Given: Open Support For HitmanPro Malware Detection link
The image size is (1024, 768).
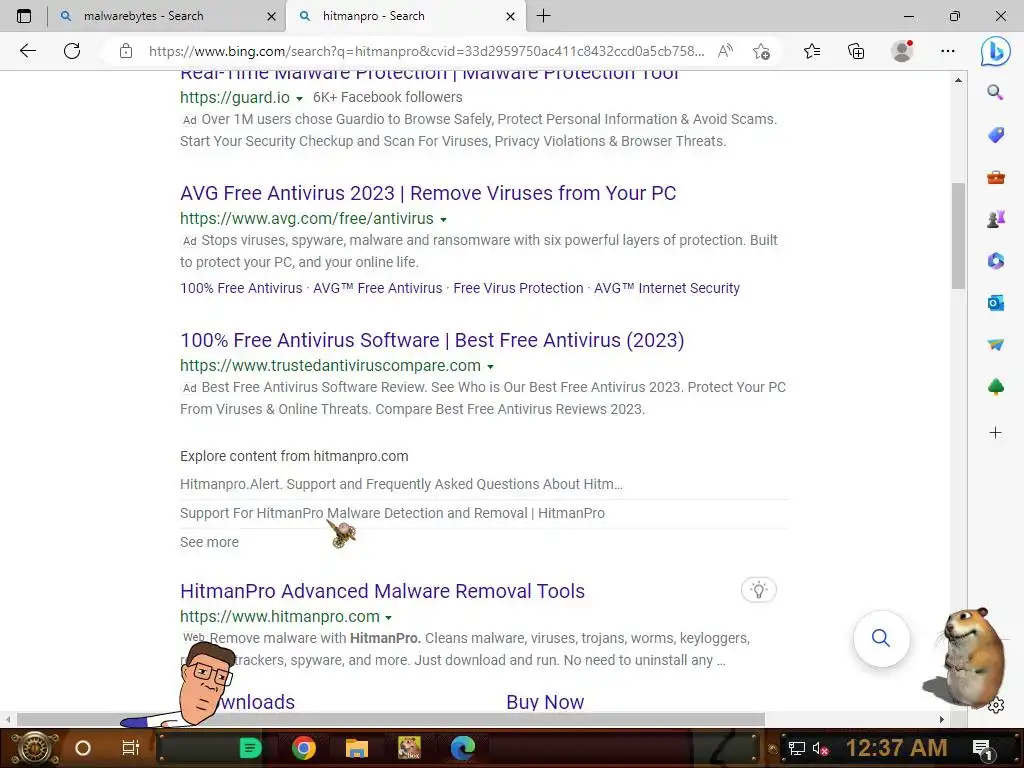Looking at the screenshot, I should click(392, 513).
